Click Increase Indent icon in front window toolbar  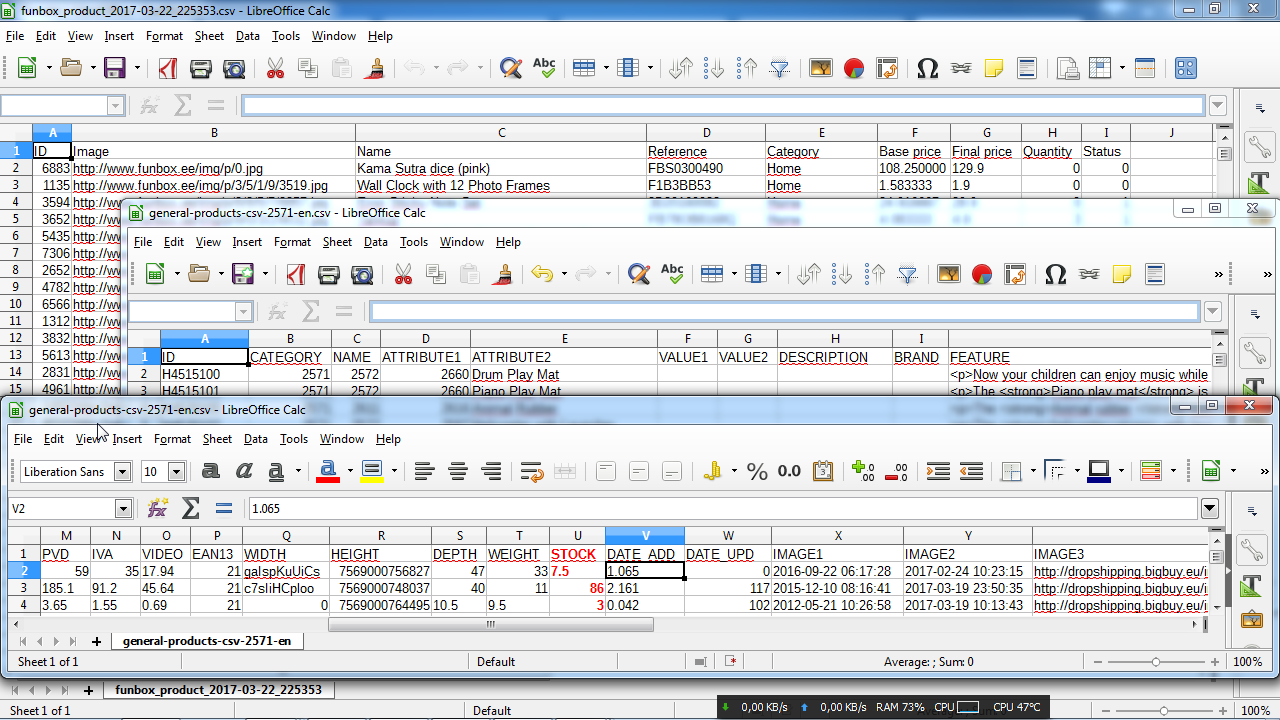(x=938, y=471)
